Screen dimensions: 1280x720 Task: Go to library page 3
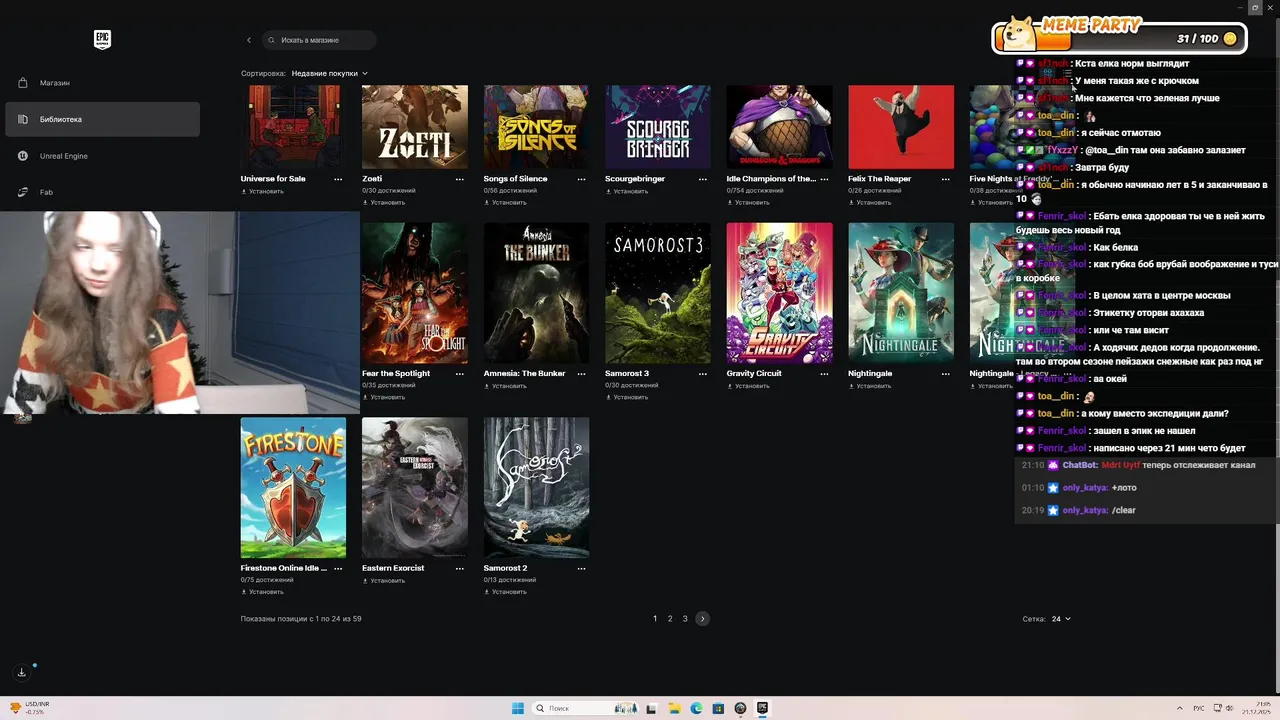[x=685, y=619]
